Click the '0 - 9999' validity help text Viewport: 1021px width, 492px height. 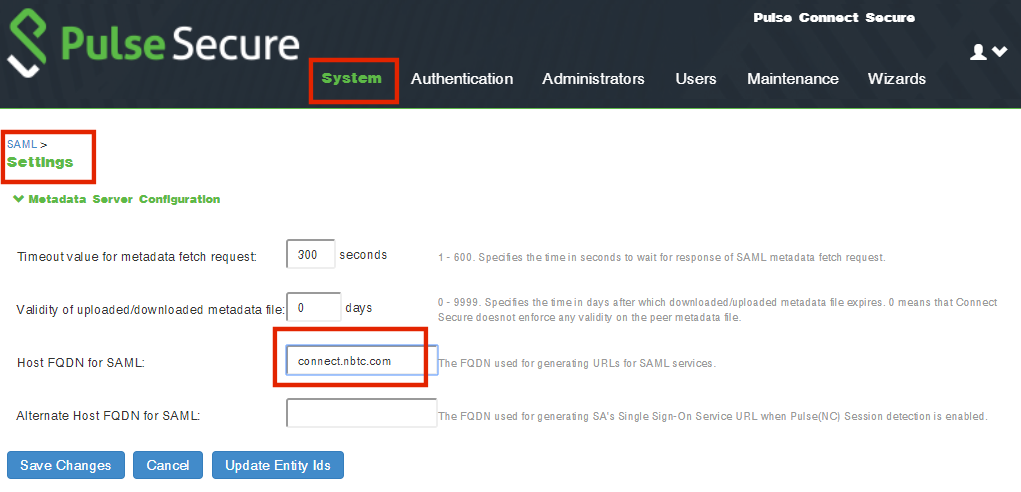718,310
